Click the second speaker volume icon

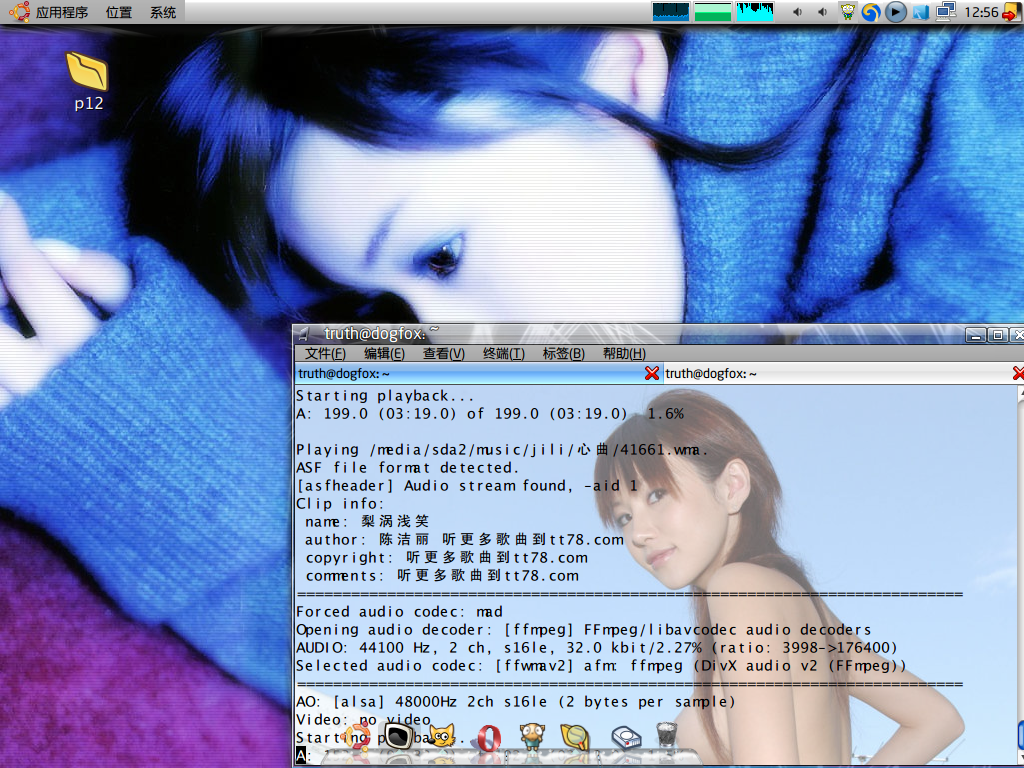(822, 12)
